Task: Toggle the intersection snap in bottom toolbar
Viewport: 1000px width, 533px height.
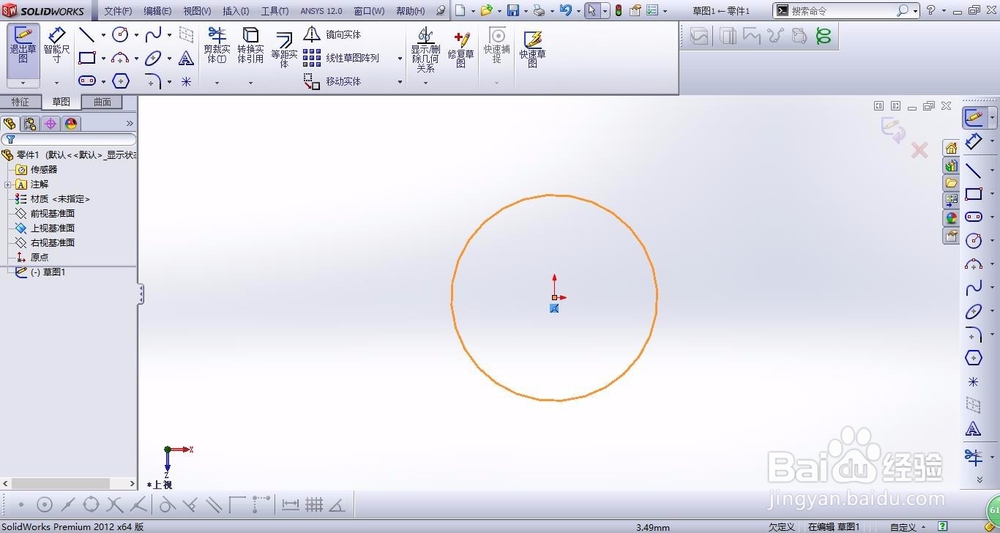Action: [115, 505]
